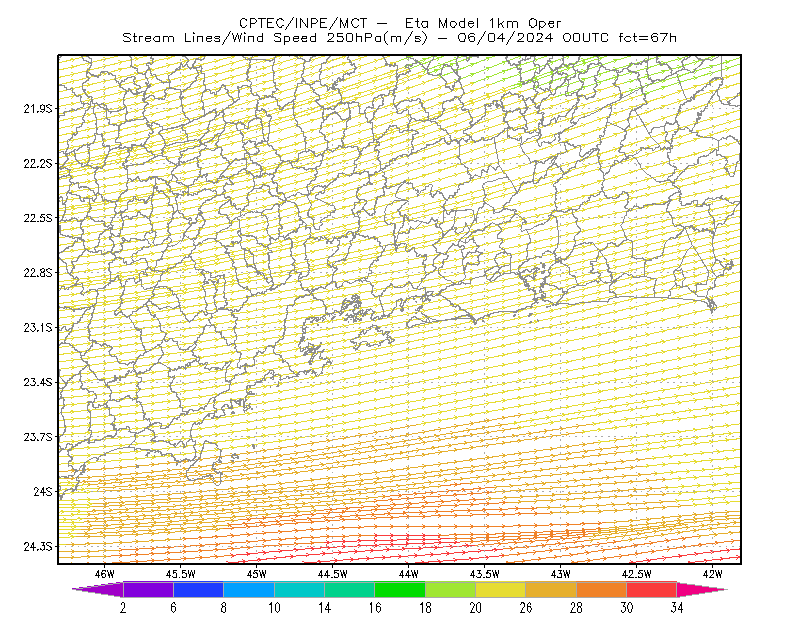Click the latitude label '24.3S'
800x618 pixels.
pos(38,547)
